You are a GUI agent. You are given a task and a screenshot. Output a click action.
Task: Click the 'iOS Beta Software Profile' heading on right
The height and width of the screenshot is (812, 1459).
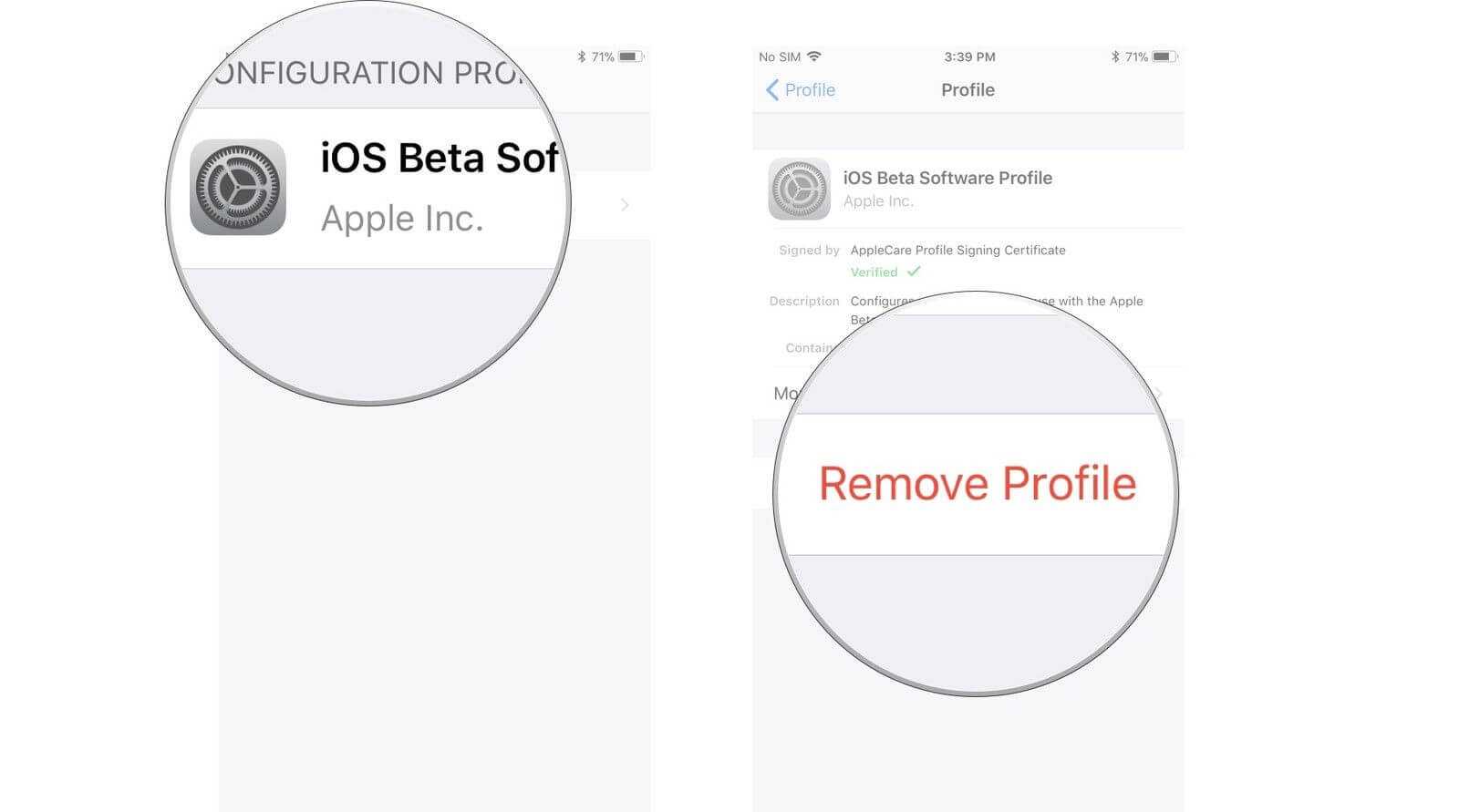pyautogui.click(x=947, y=178)
